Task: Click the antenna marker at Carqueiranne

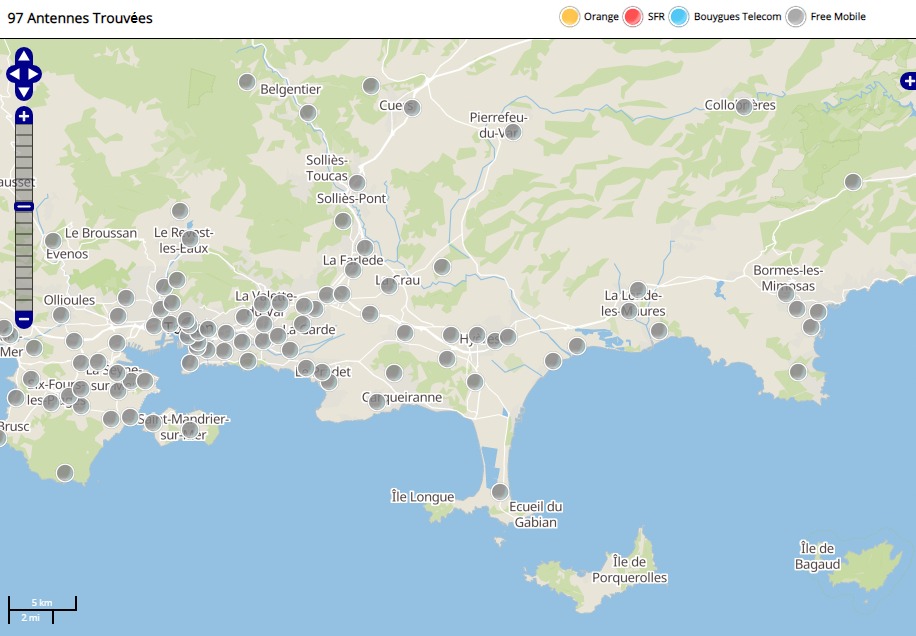Action: point(377,401)
